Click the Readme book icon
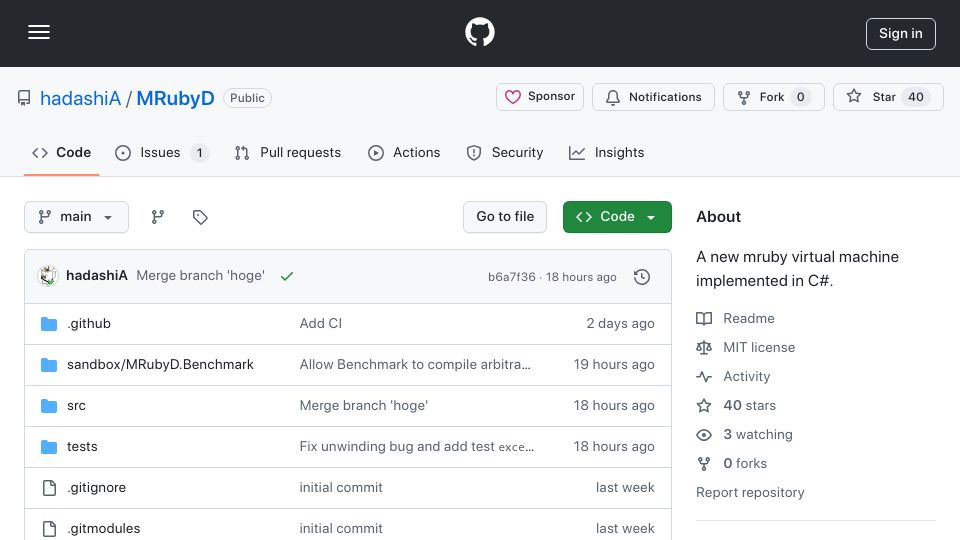 tap(704, 318)
